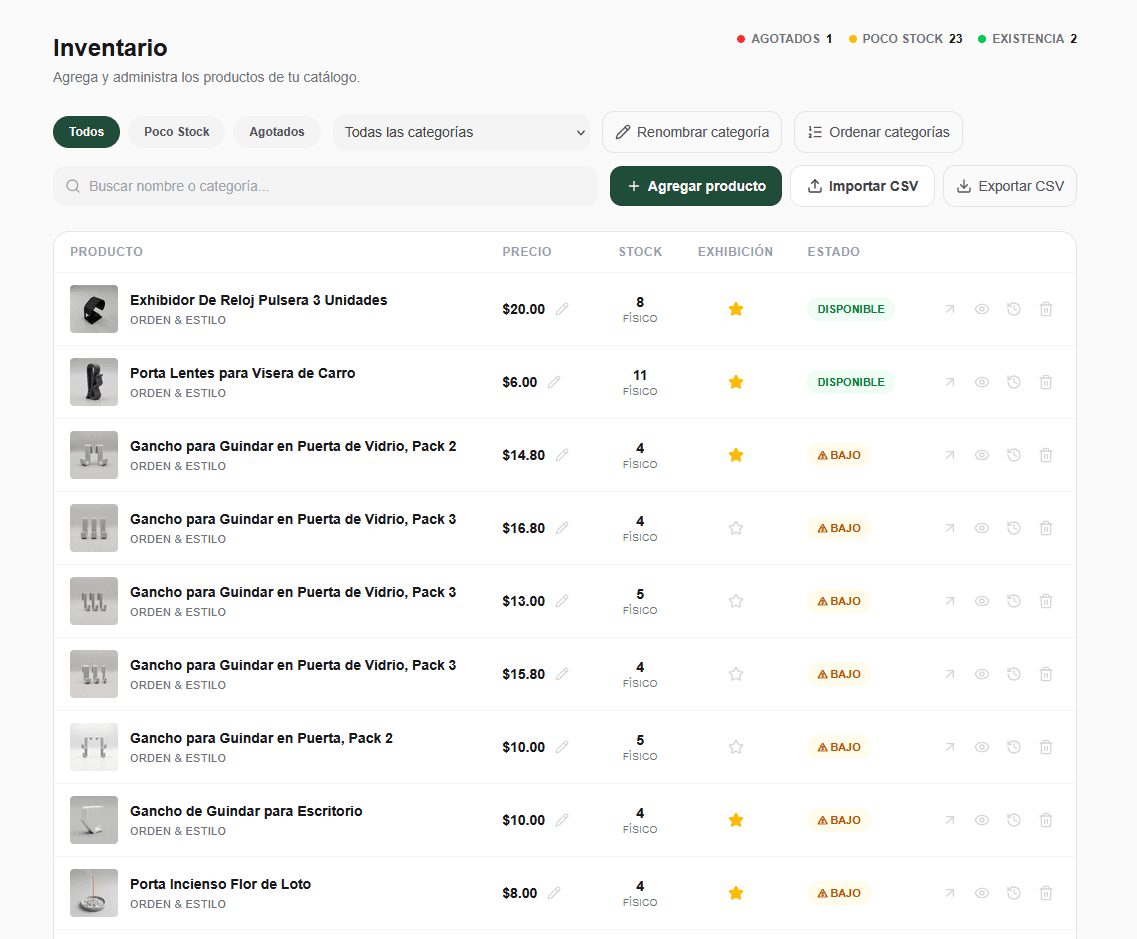Viewport: 1137px width, 939px height.
Task: Click the STOCK column header
Action: tap(640, 252)
